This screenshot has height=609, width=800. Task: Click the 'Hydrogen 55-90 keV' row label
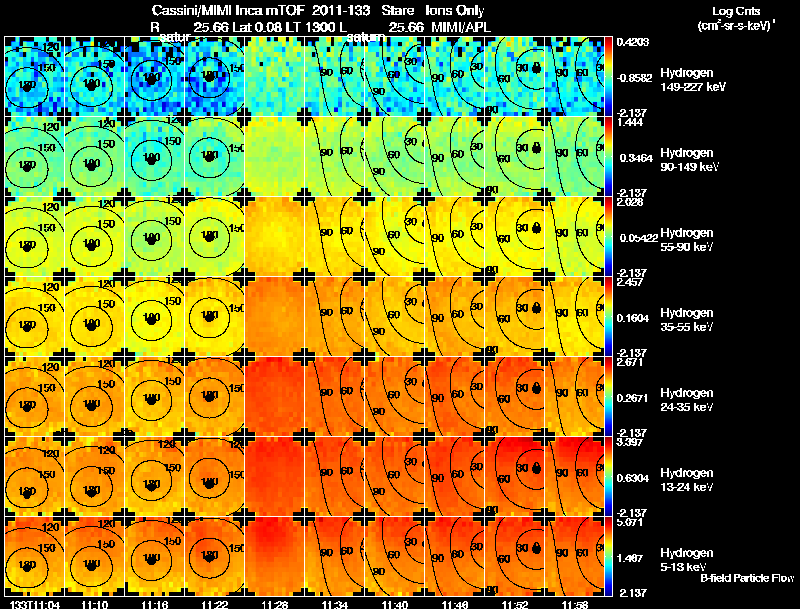(x=687, y=240)
